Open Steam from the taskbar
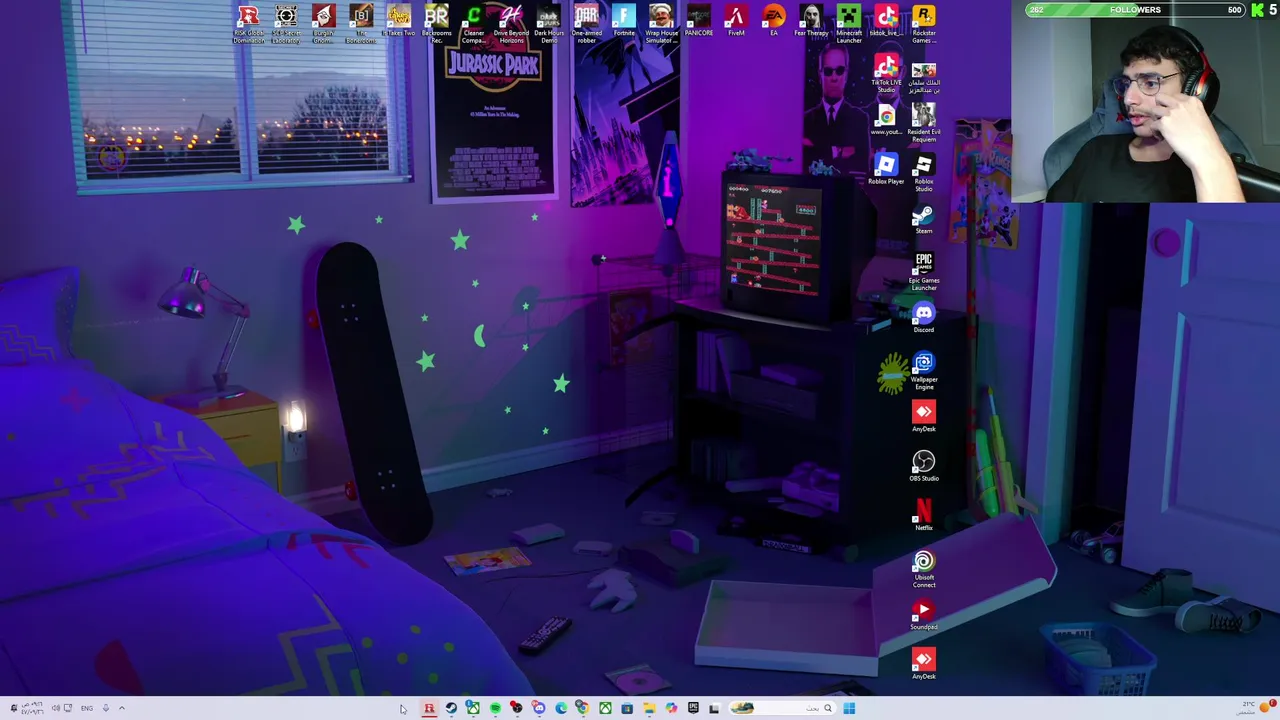 [451, 708]
